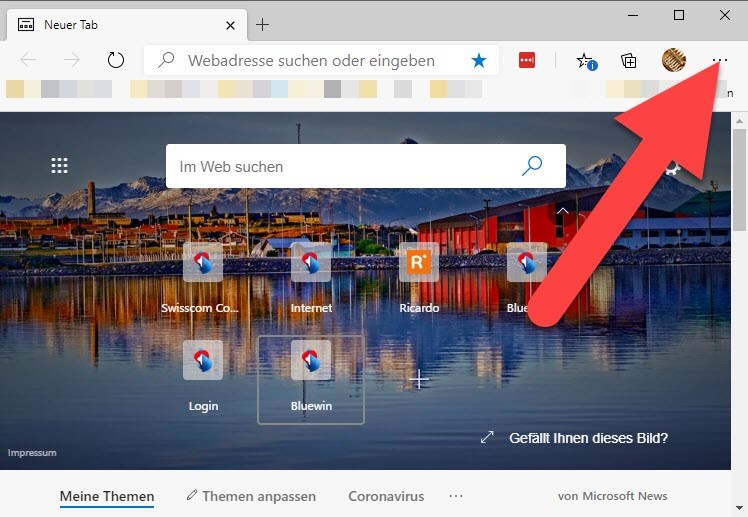Click the refresh page icon
748x517 pixels.
tap(116, 60)
